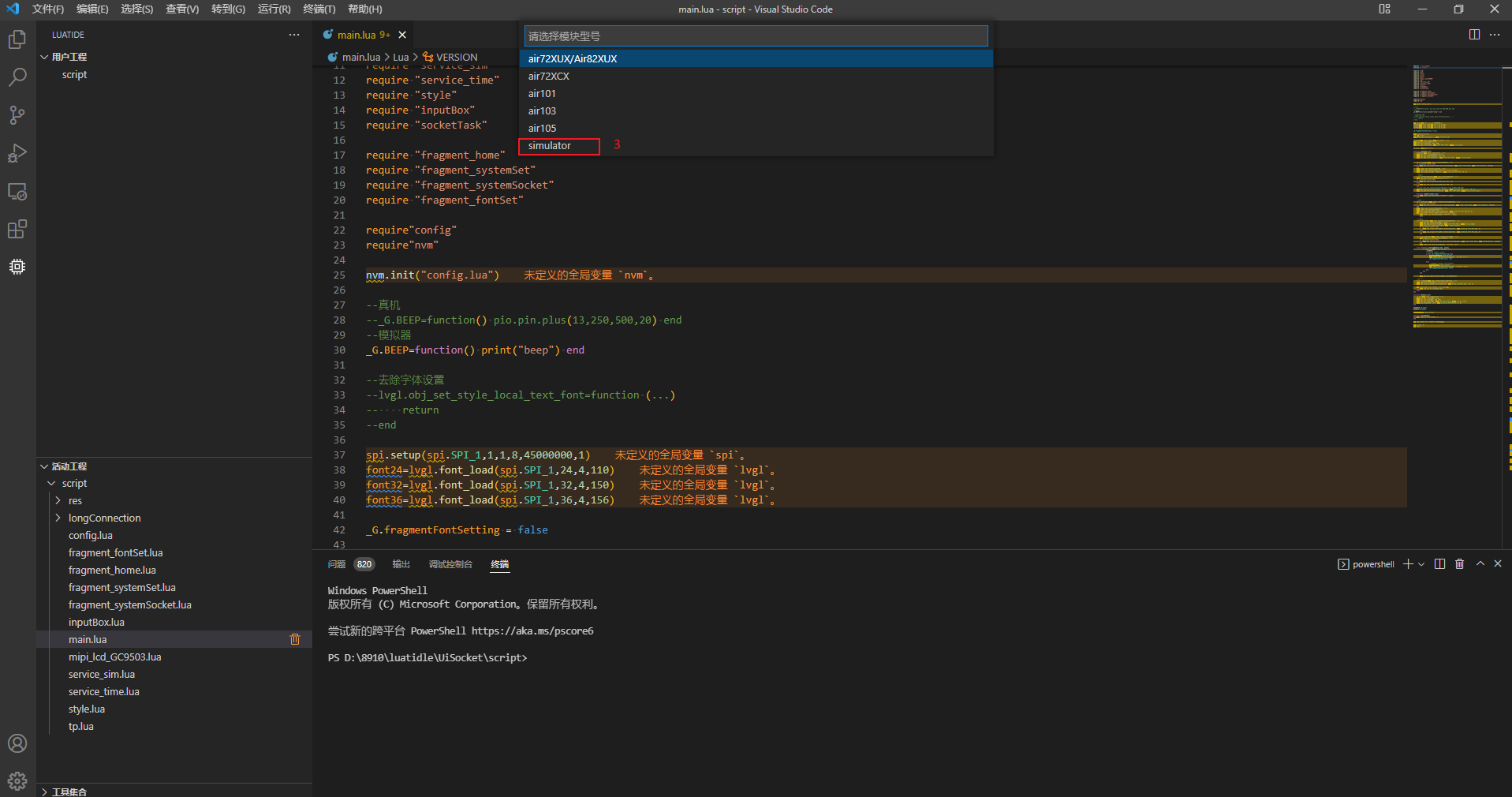Open the Remote Explorer view

tap(17, 191)
